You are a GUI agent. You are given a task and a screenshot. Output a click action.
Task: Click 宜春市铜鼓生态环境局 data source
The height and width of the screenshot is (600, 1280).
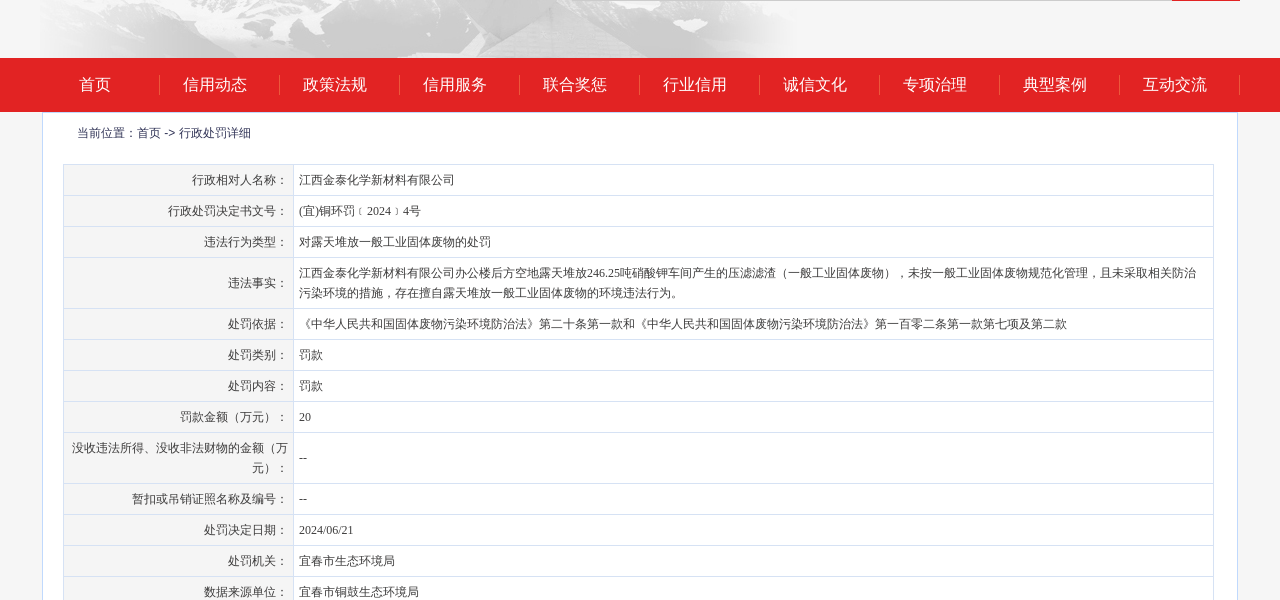click(x=359, y=592)
